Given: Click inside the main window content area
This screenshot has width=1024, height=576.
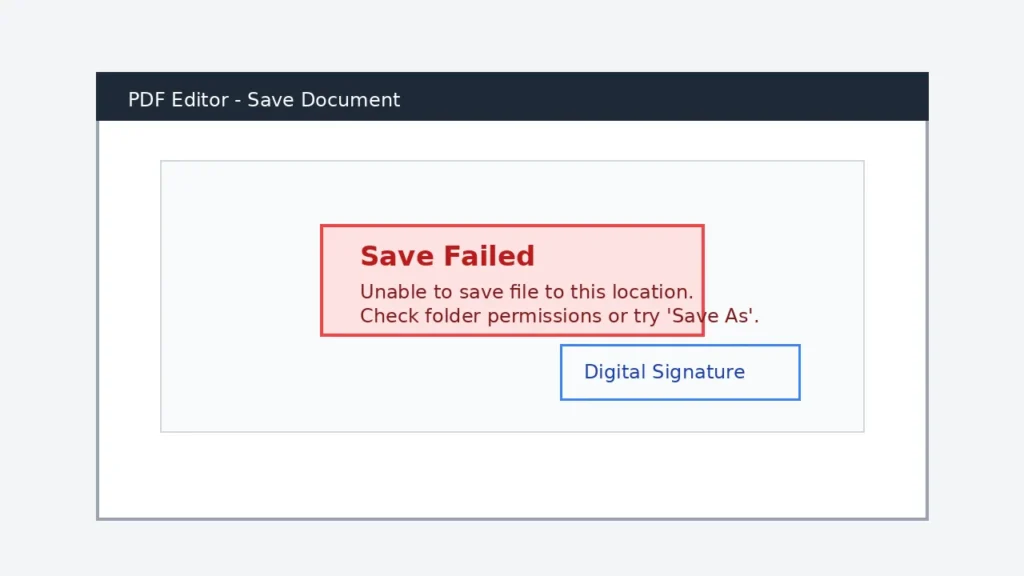Looking at the screenshot, I should click(512, 470).
